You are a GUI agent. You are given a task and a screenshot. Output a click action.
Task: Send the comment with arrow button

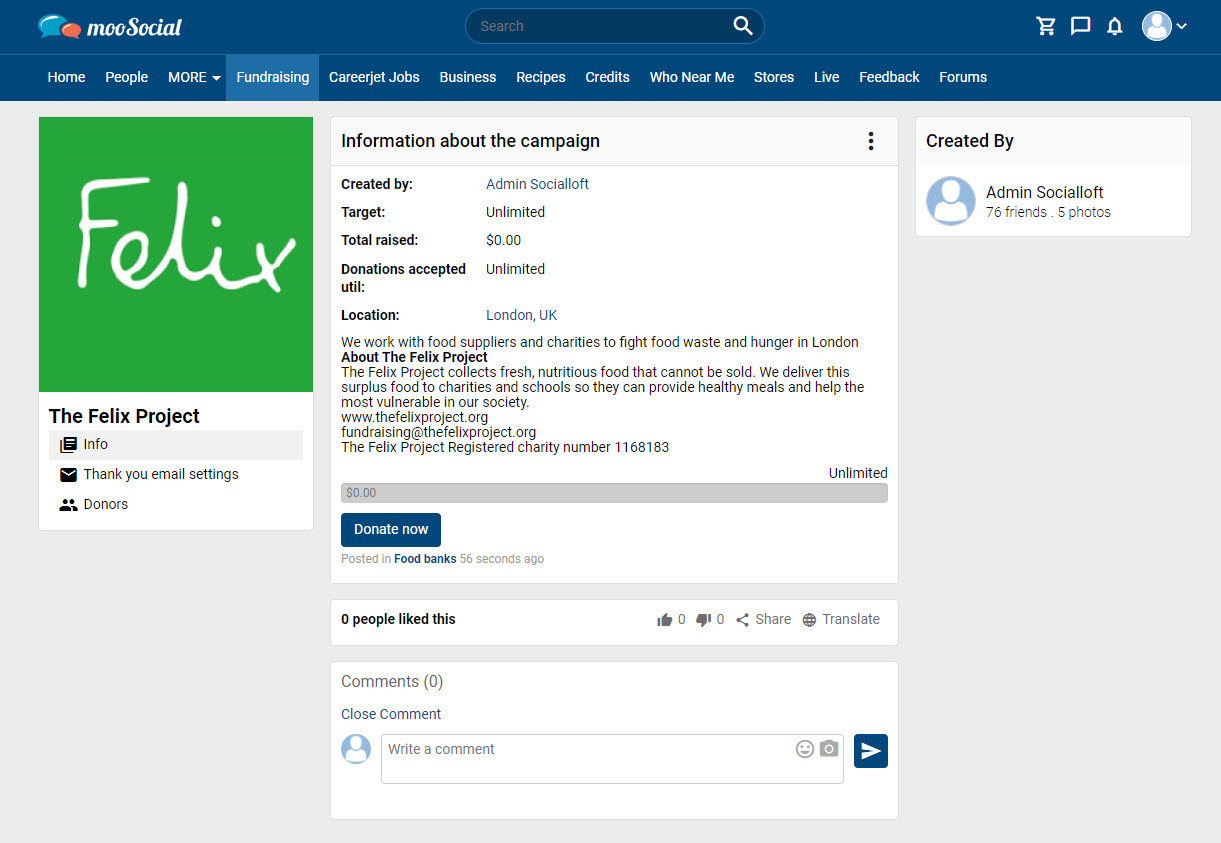tap(871, 751)
